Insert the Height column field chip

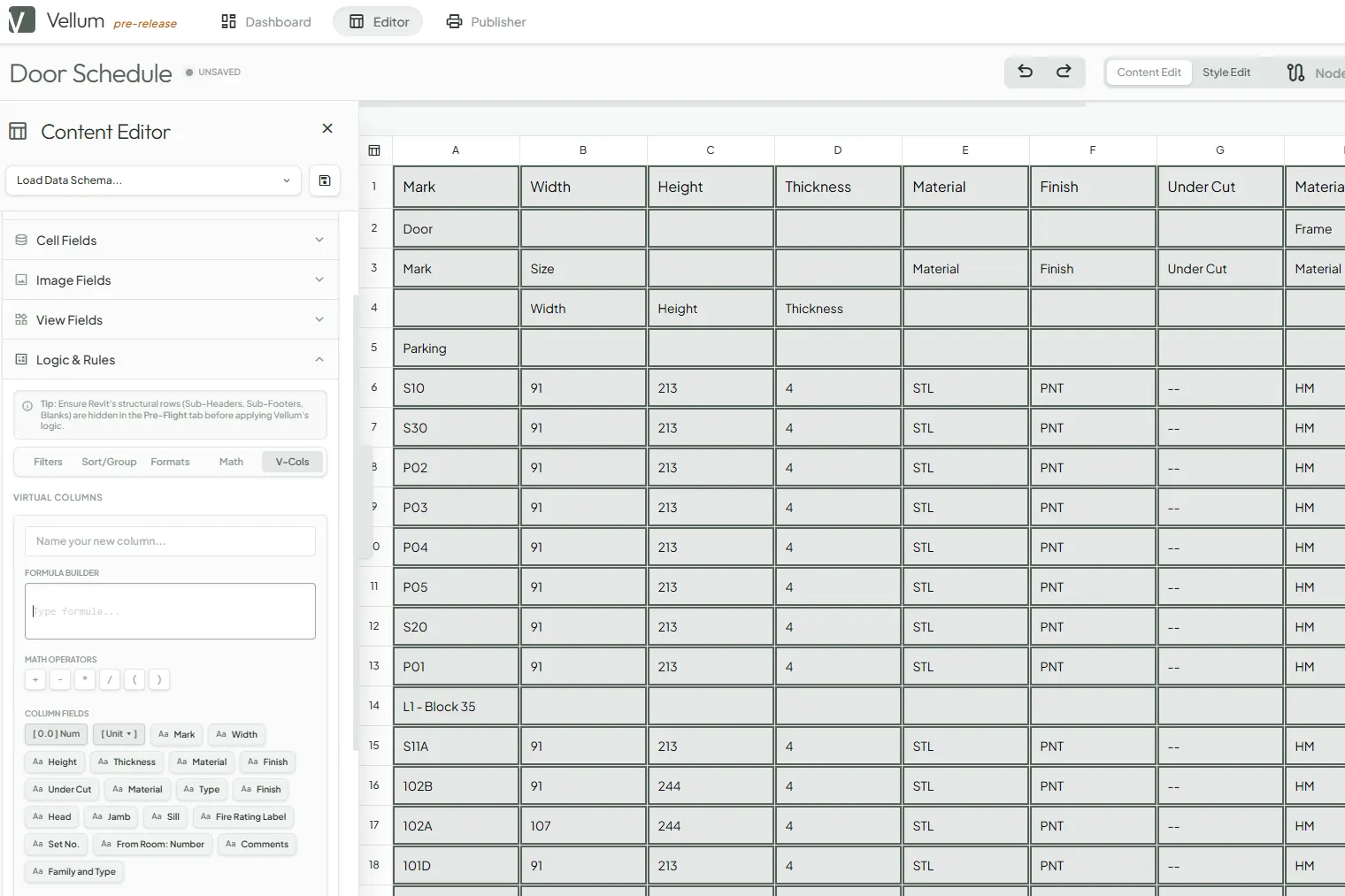click(54, 762)
